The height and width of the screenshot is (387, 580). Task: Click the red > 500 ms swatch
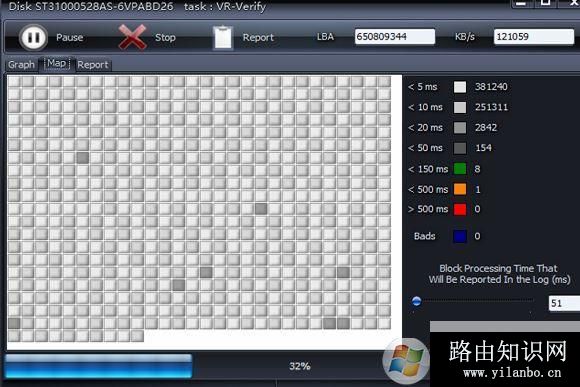460,209
